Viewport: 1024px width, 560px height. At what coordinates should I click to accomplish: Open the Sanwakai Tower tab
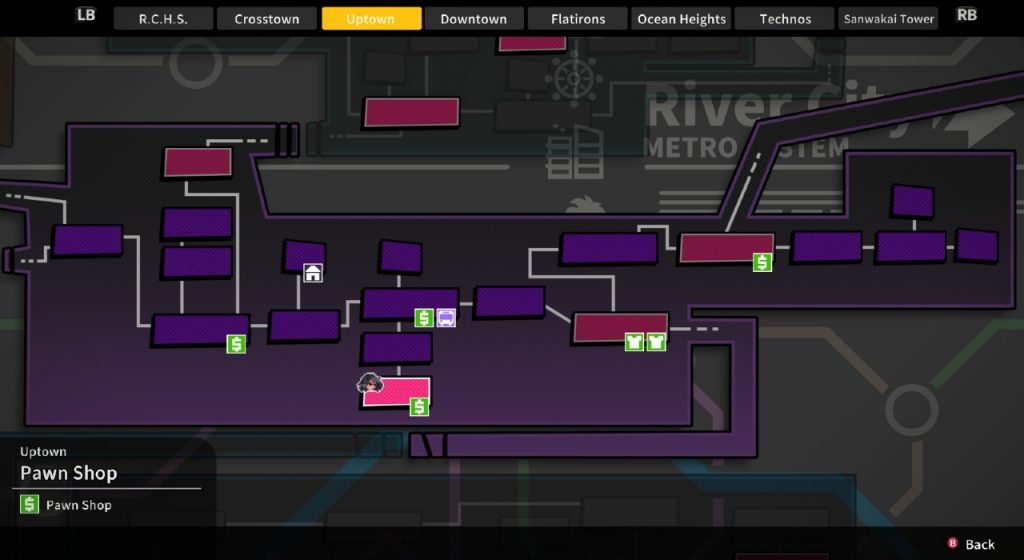(888, 19)
